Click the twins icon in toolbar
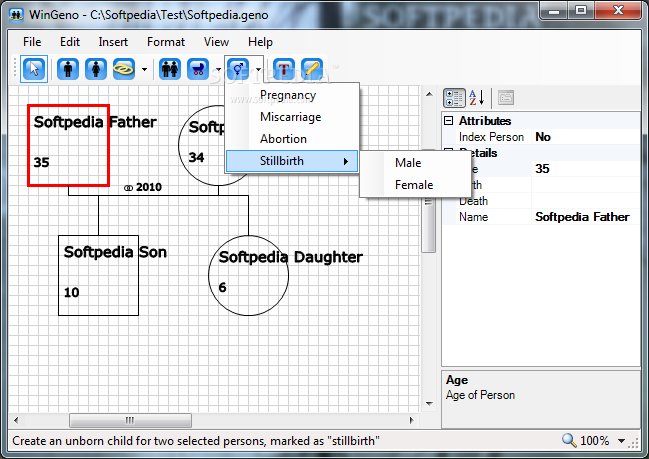 point(170,69)
